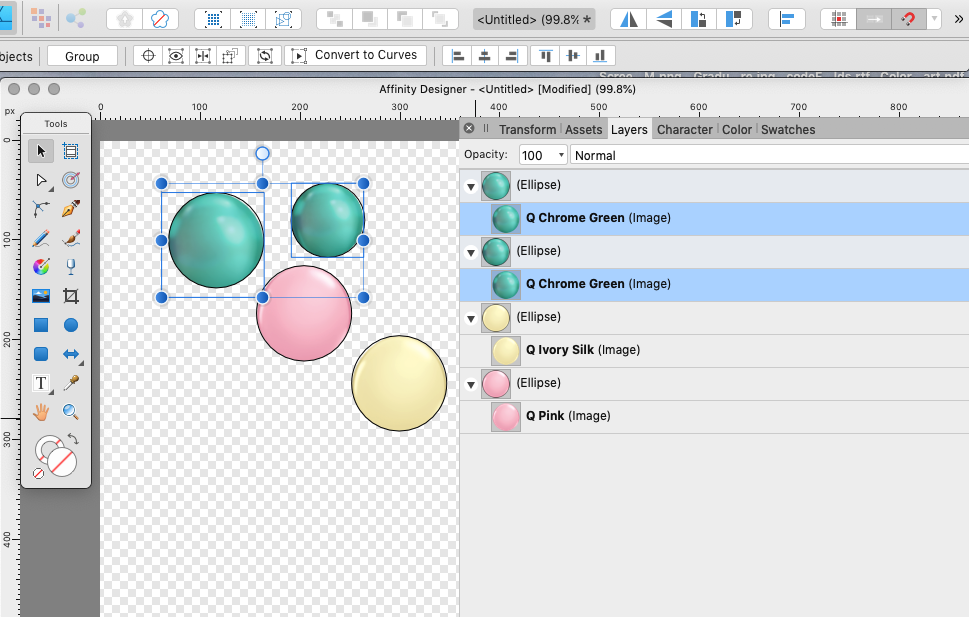Viewport: 969px width, 617px height.
Task: Select the Pen tool
Action: [x=72, y=209]
